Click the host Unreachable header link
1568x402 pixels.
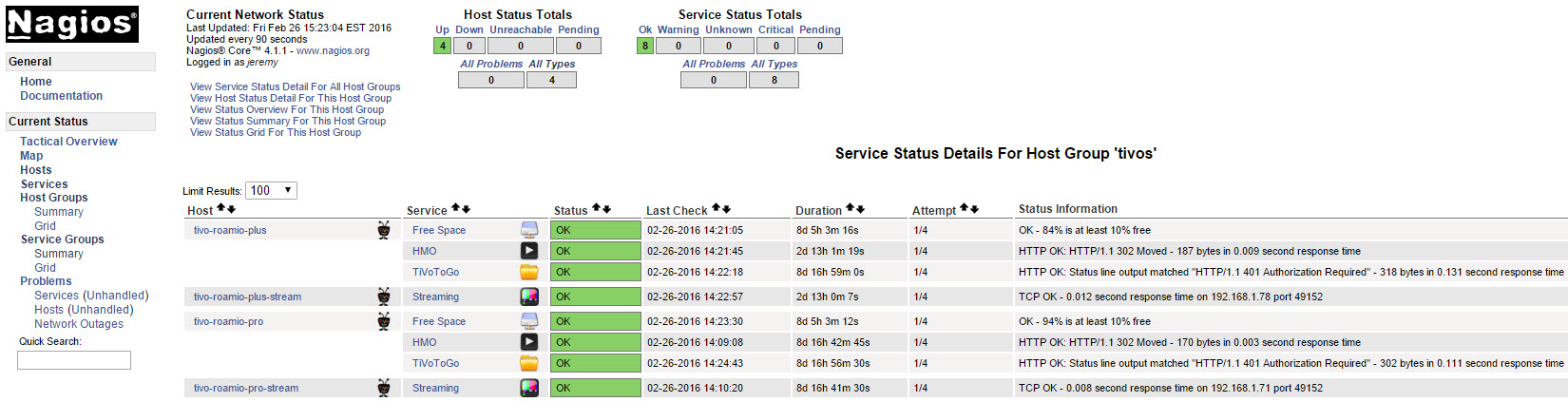click(x=521, y=30)
